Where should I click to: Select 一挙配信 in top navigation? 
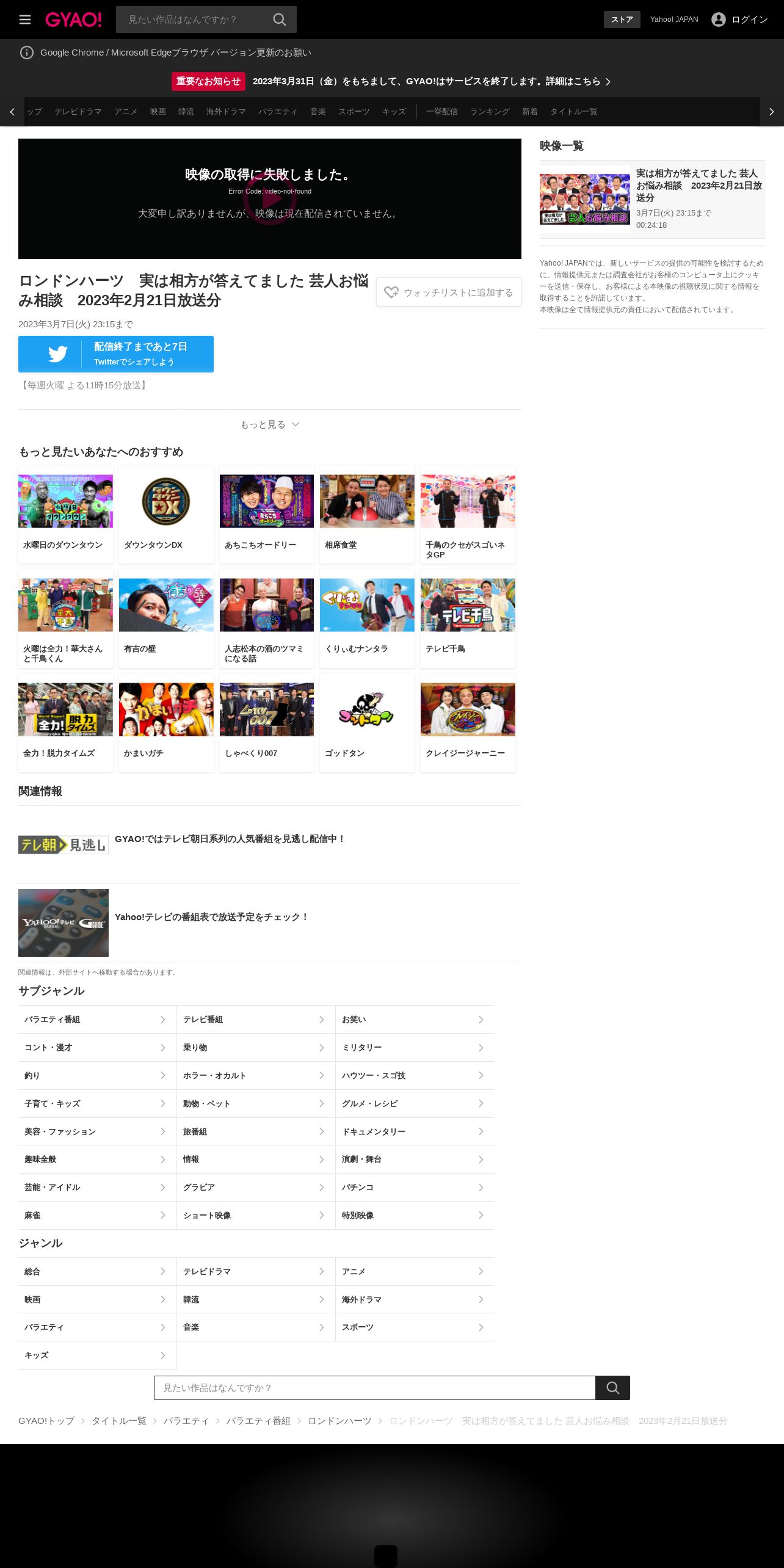[x=442, y=112]
